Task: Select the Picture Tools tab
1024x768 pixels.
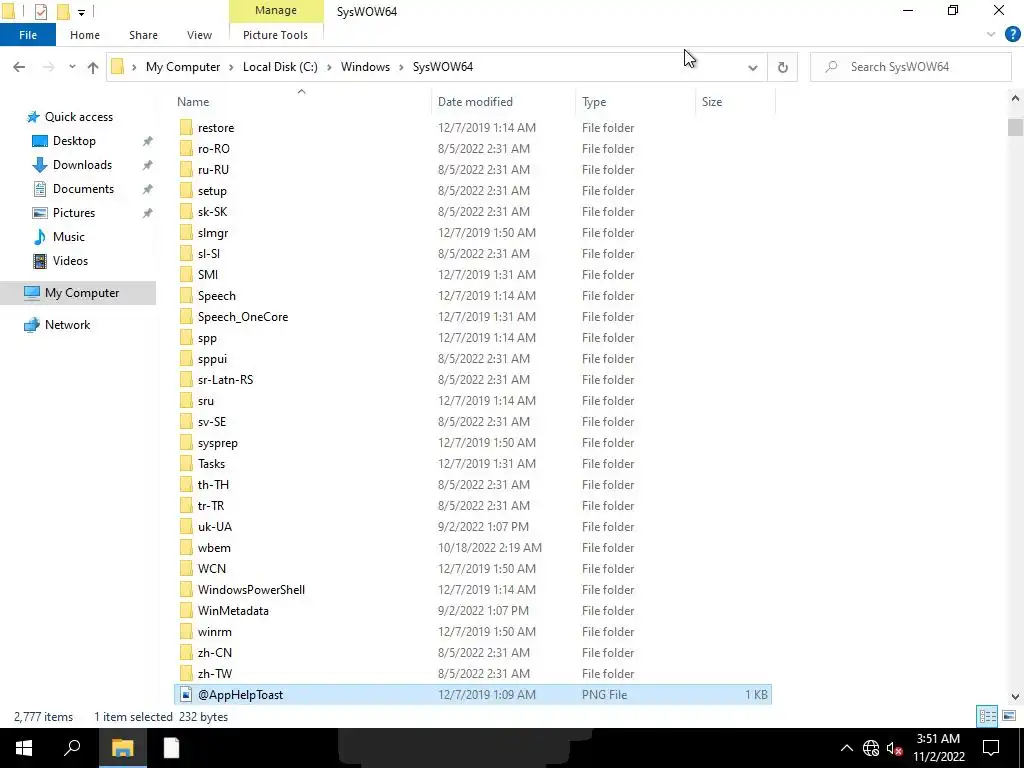Action: pyautogui.click(x=275, y=35)
